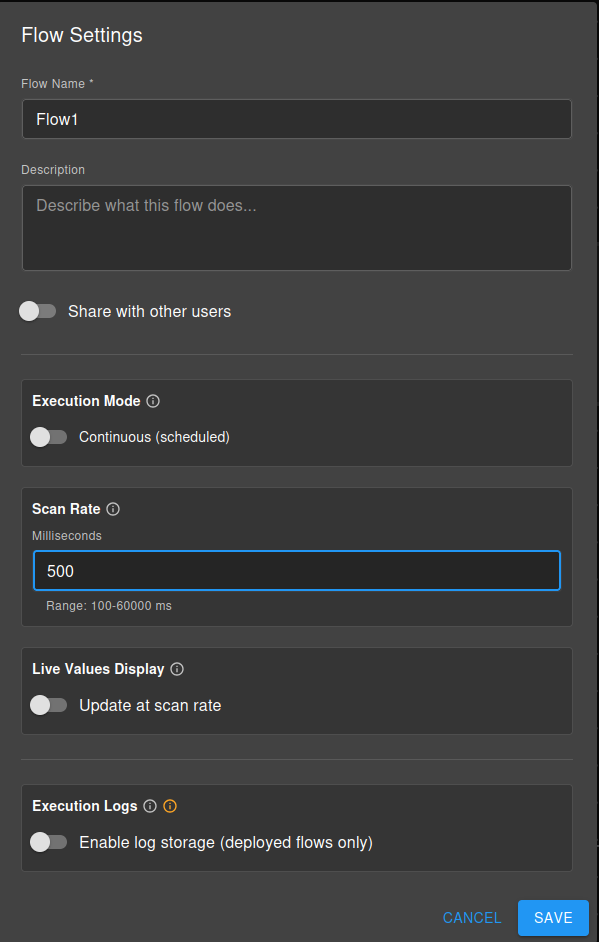Open the Execution Logs info icon
The image size is (599, 942).
pos(148,806)
